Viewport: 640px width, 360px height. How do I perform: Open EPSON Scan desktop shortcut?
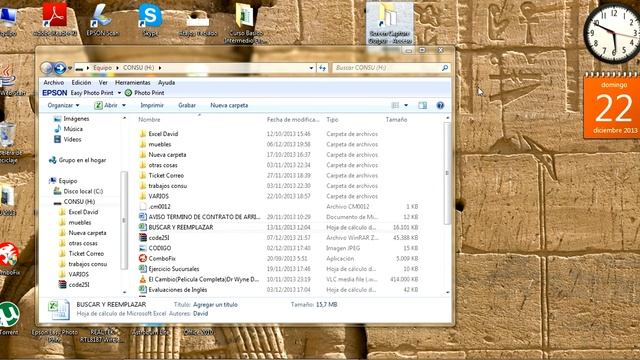pos(102,20)
